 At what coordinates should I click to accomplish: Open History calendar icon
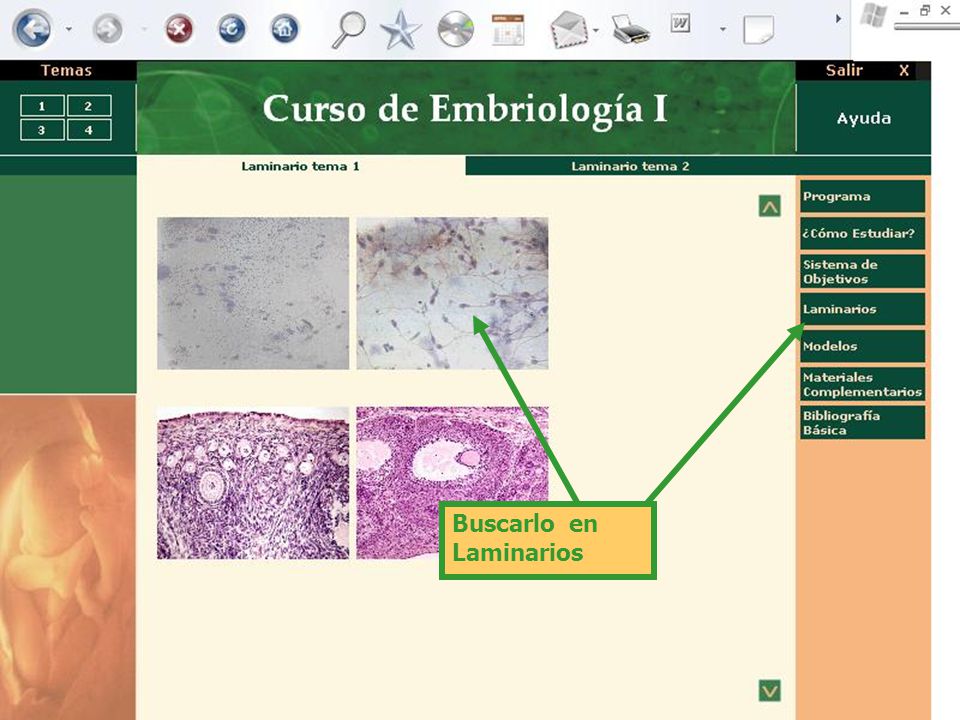pyautogui.click(x=508, y=29)
